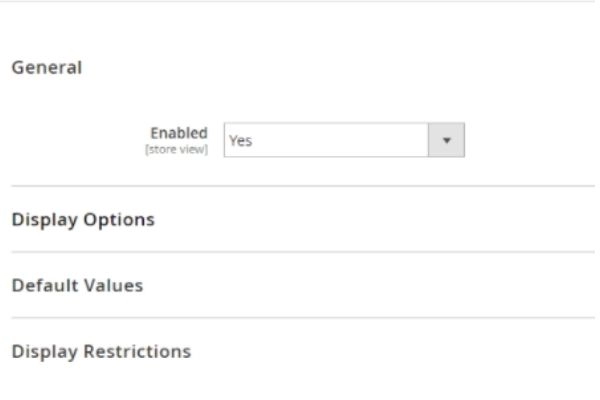Click the dropdown arrow beside Enabled
The width and height of the screenshot is (600, 400).
pyautogui.click(x=447, y=141)
